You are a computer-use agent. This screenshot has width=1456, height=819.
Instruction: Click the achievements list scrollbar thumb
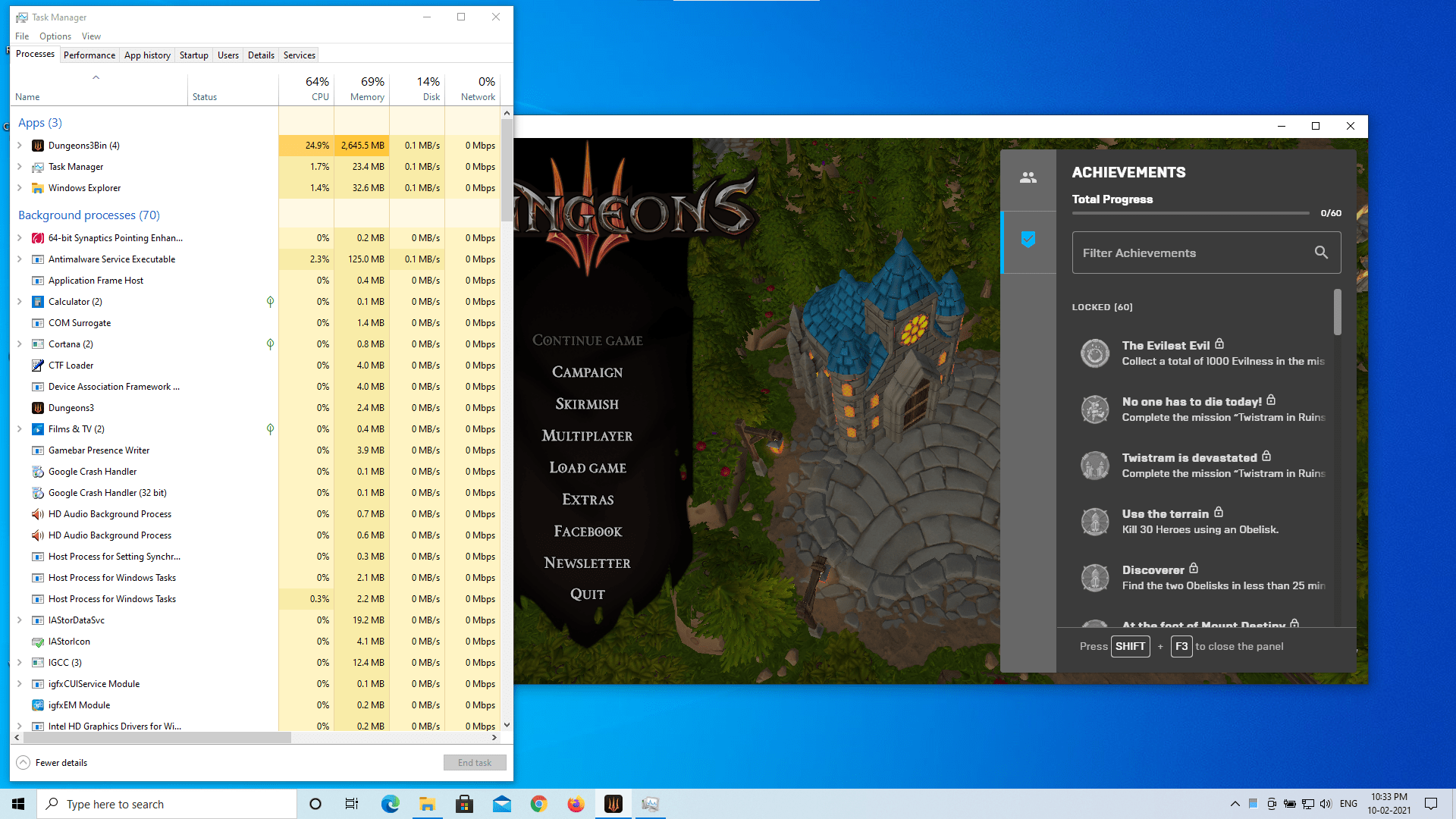click(x=1338, y=312)
